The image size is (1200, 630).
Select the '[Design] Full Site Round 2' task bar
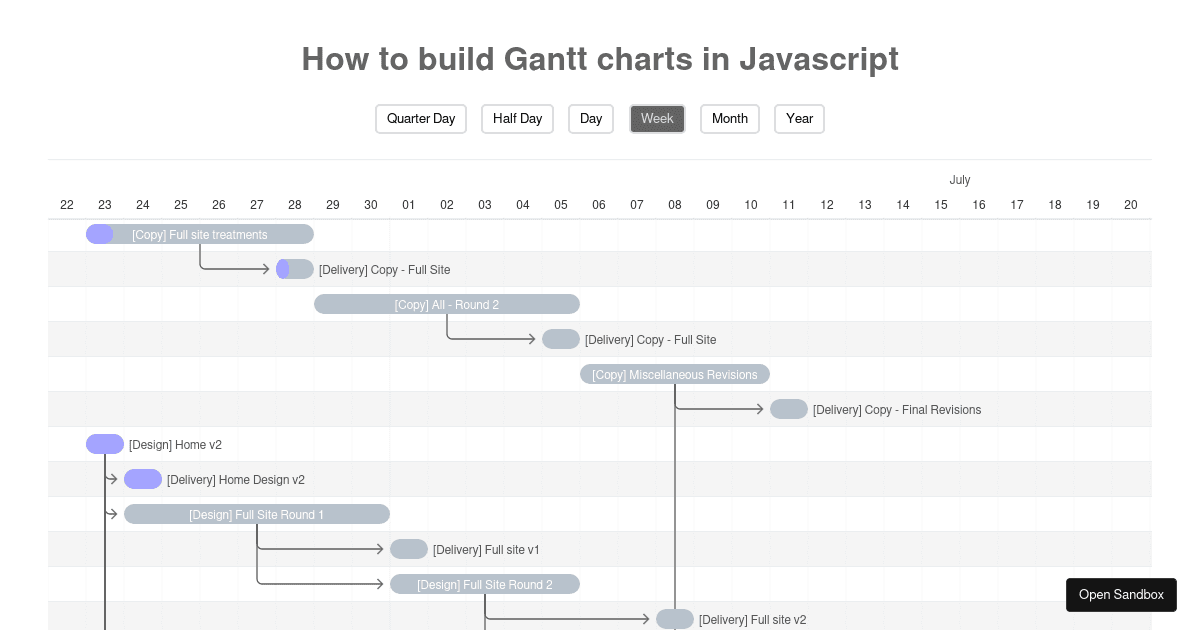coord(485,584)
